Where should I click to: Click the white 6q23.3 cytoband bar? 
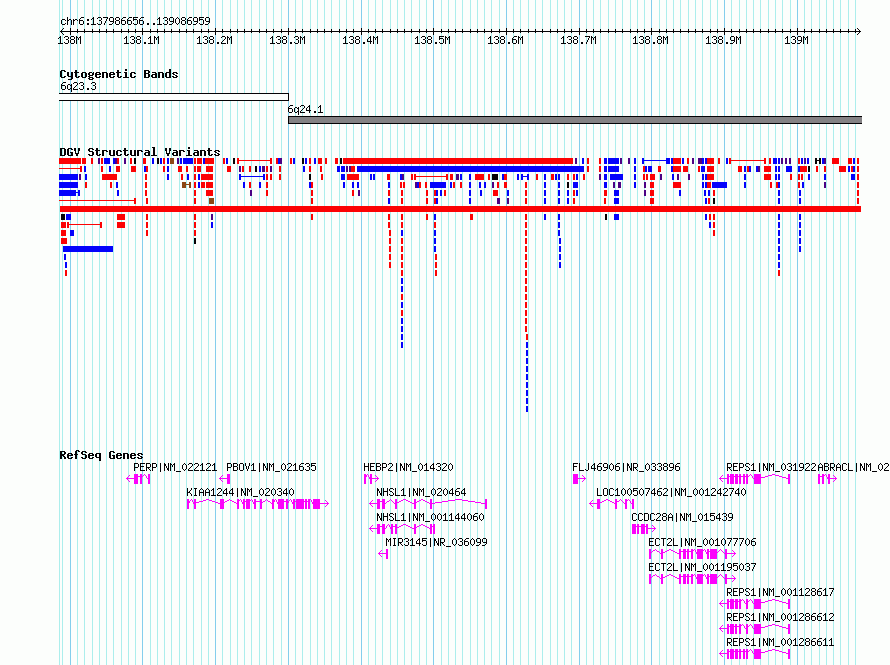174,97
